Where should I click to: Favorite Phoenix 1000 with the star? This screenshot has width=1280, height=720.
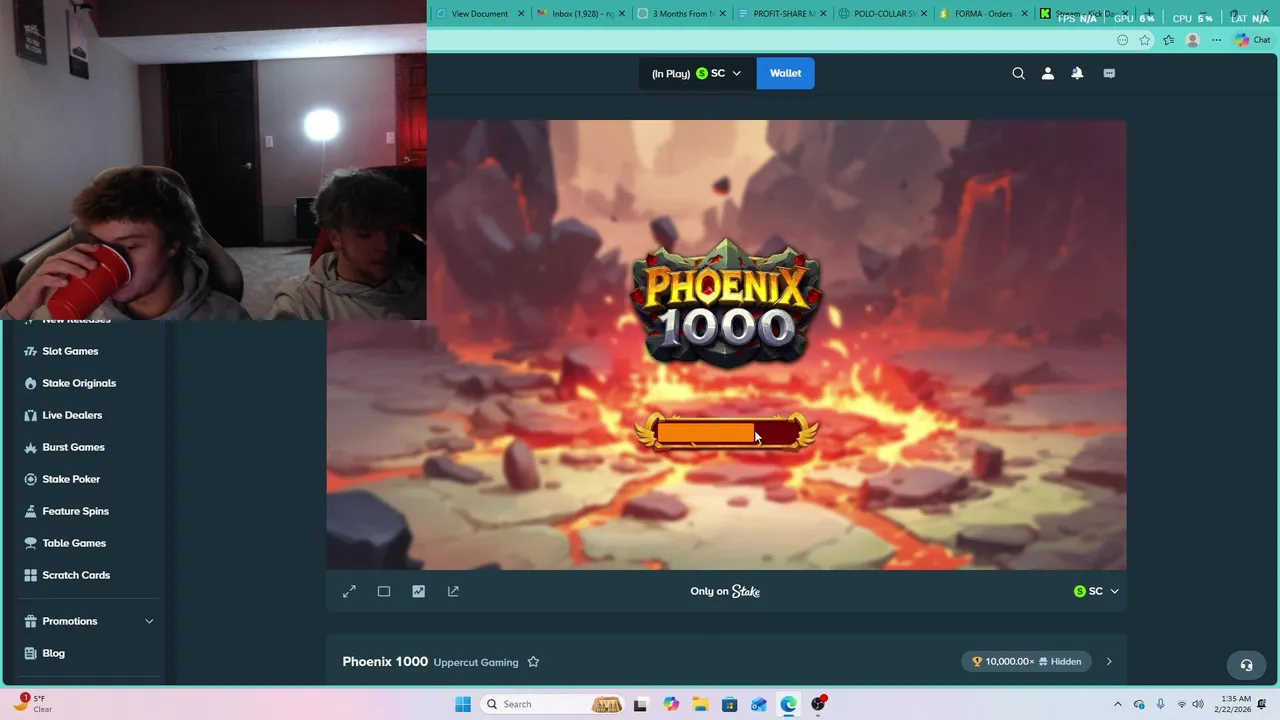pyautogui.click(x=533, y=662)
